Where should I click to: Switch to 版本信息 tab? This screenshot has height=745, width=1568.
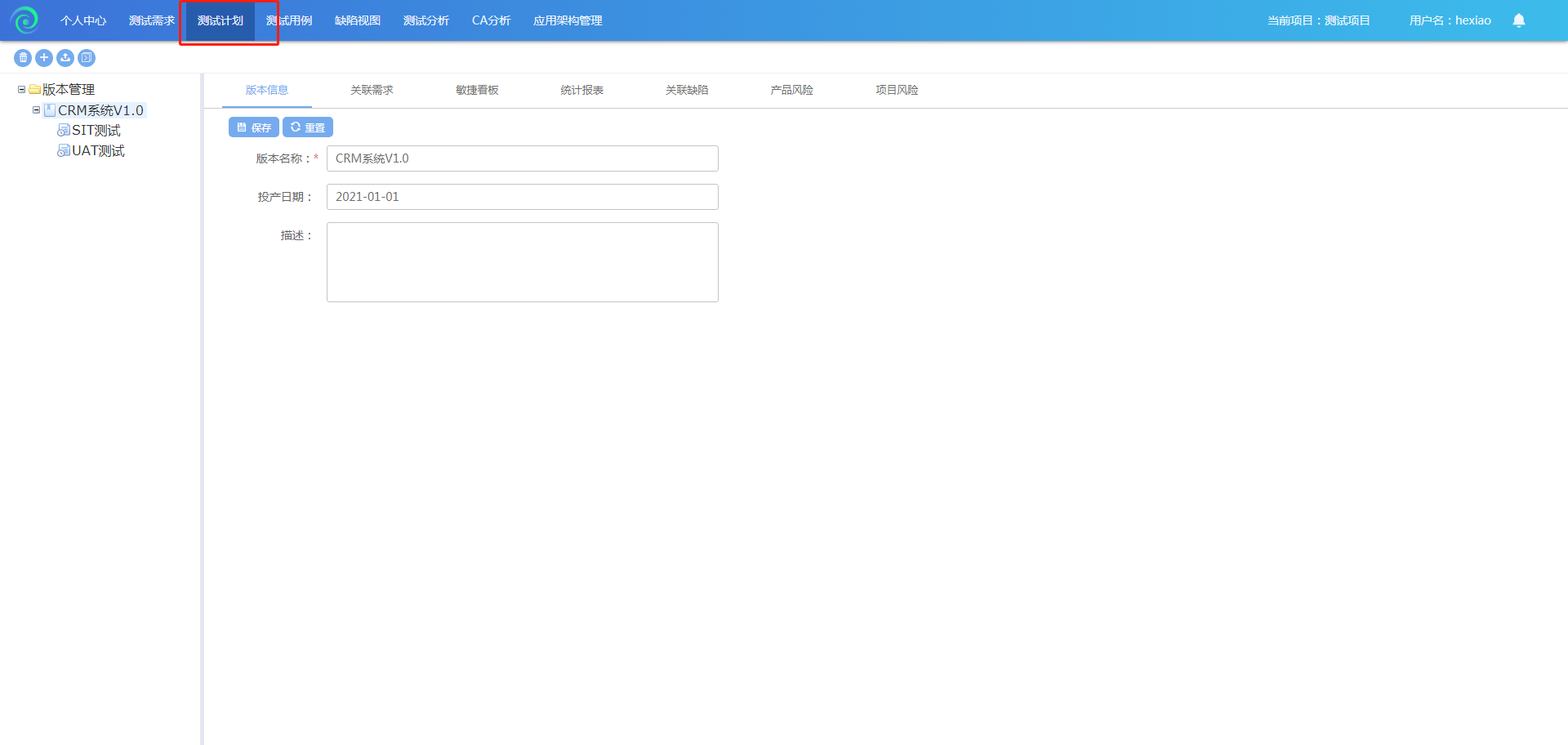267,90
